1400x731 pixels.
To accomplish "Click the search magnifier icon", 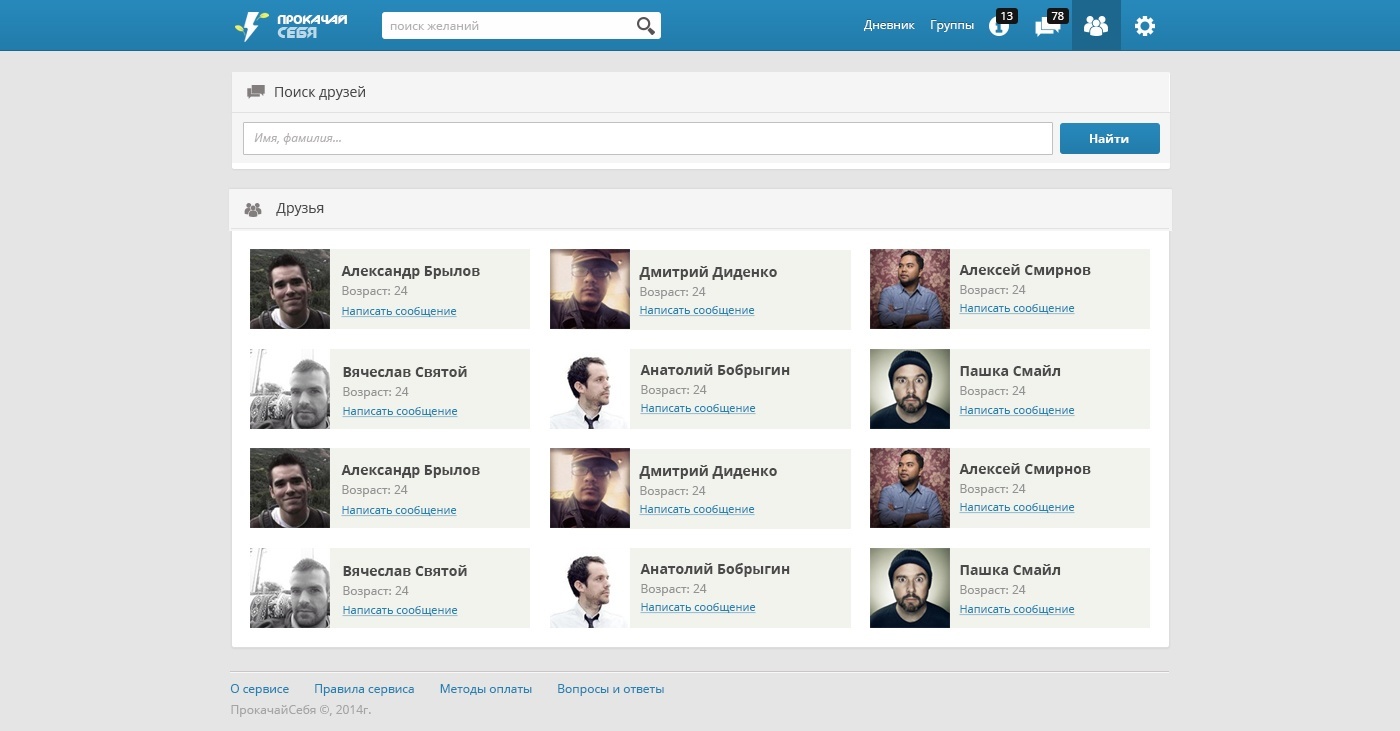I will click(646, 26).
